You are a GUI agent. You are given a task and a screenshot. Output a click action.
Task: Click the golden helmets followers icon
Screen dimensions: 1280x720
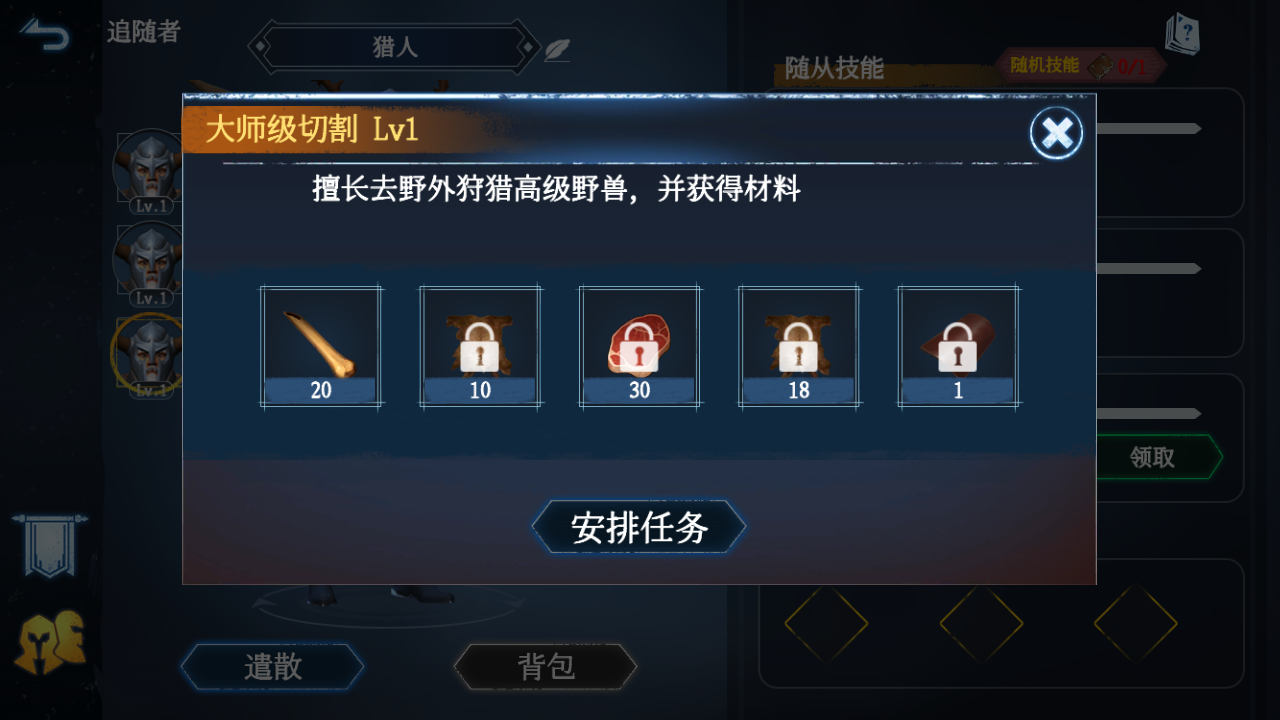click(50, 641)
